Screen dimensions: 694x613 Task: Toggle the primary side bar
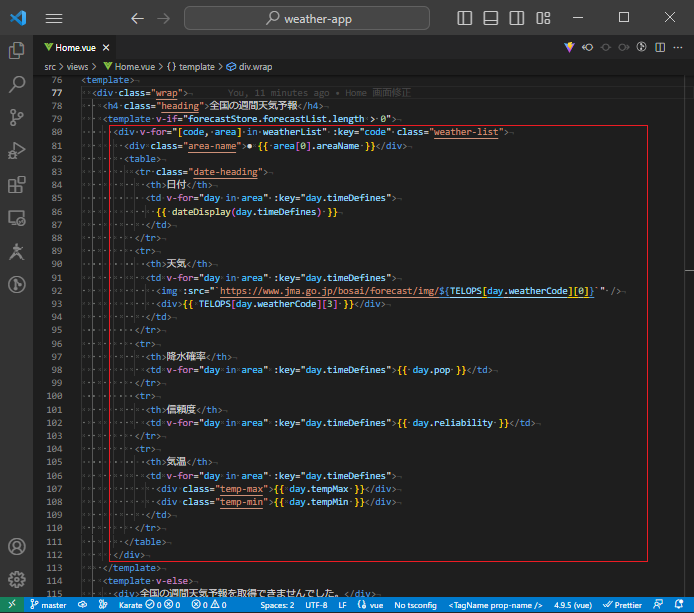coord(464,18)
